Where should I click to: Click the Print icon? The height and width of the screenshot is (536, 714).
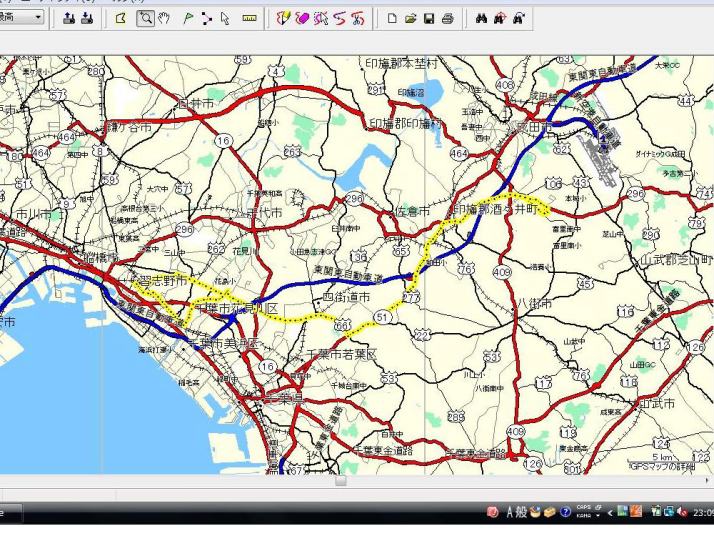pyautogui.click(x=448, y=19)
